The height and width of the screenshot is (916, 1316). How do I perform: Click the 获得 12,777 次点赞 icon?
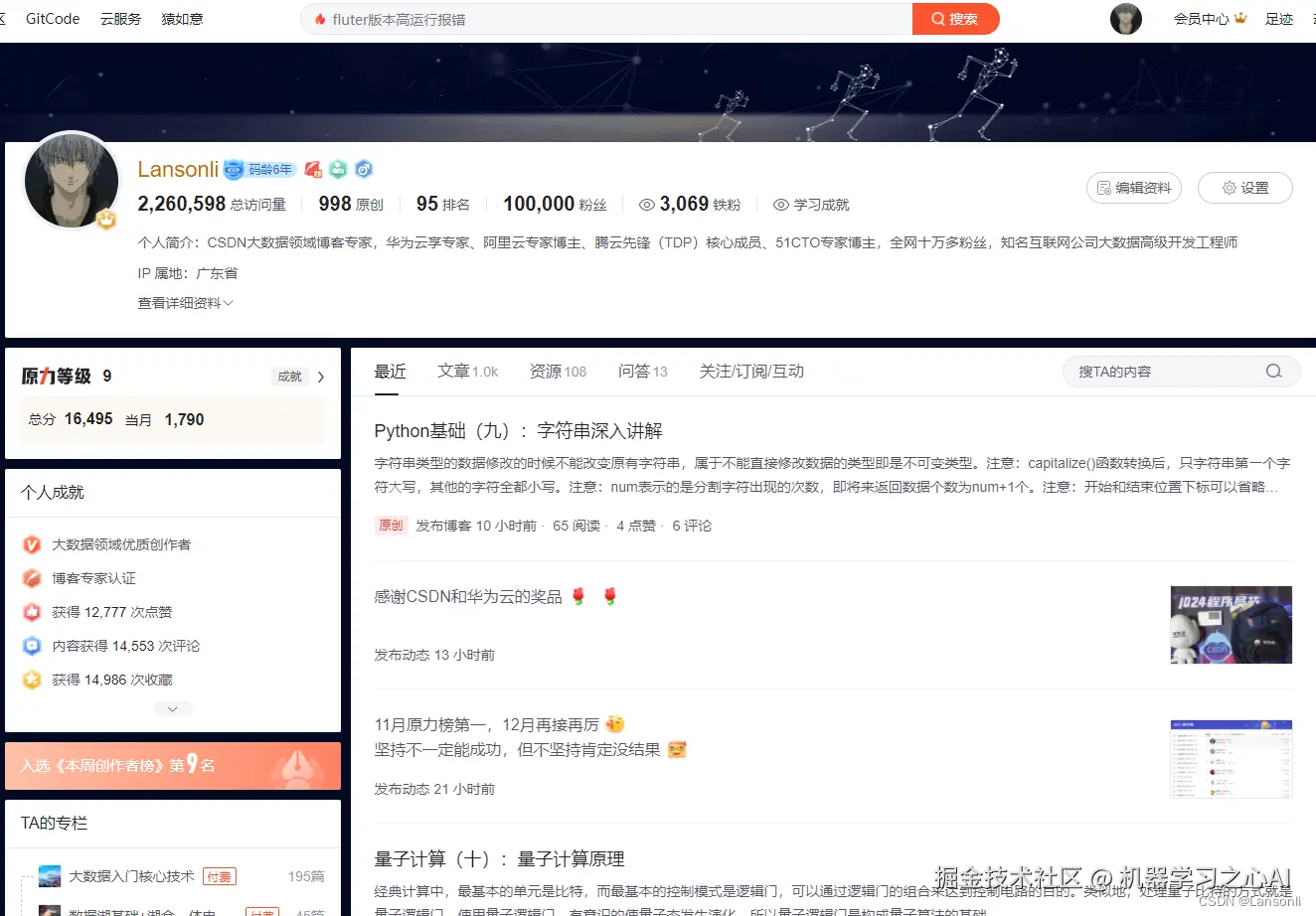coord(32,612)
